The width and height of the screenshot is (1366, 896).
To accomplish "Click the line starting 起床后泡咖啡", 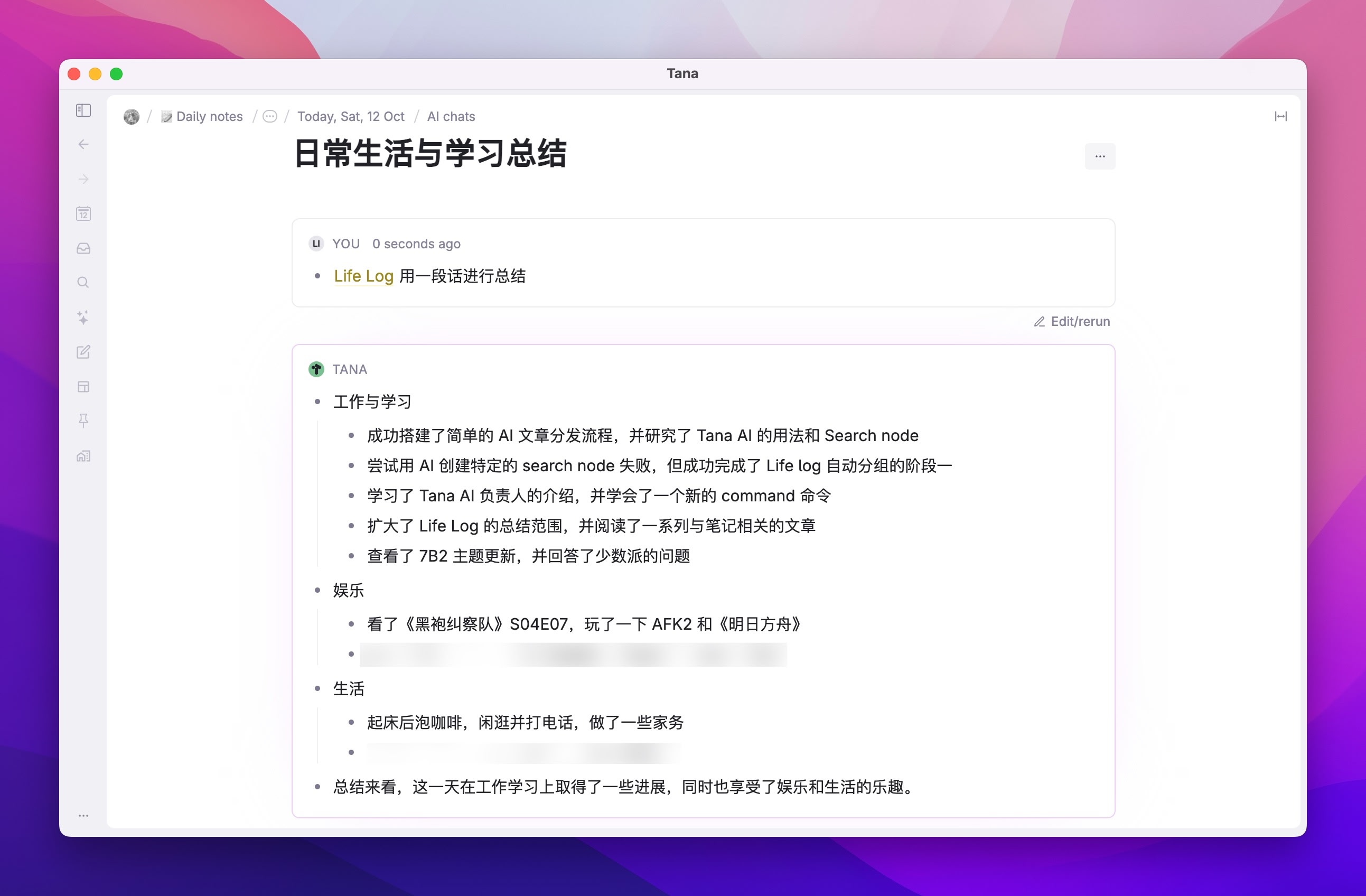I will 525,722.
